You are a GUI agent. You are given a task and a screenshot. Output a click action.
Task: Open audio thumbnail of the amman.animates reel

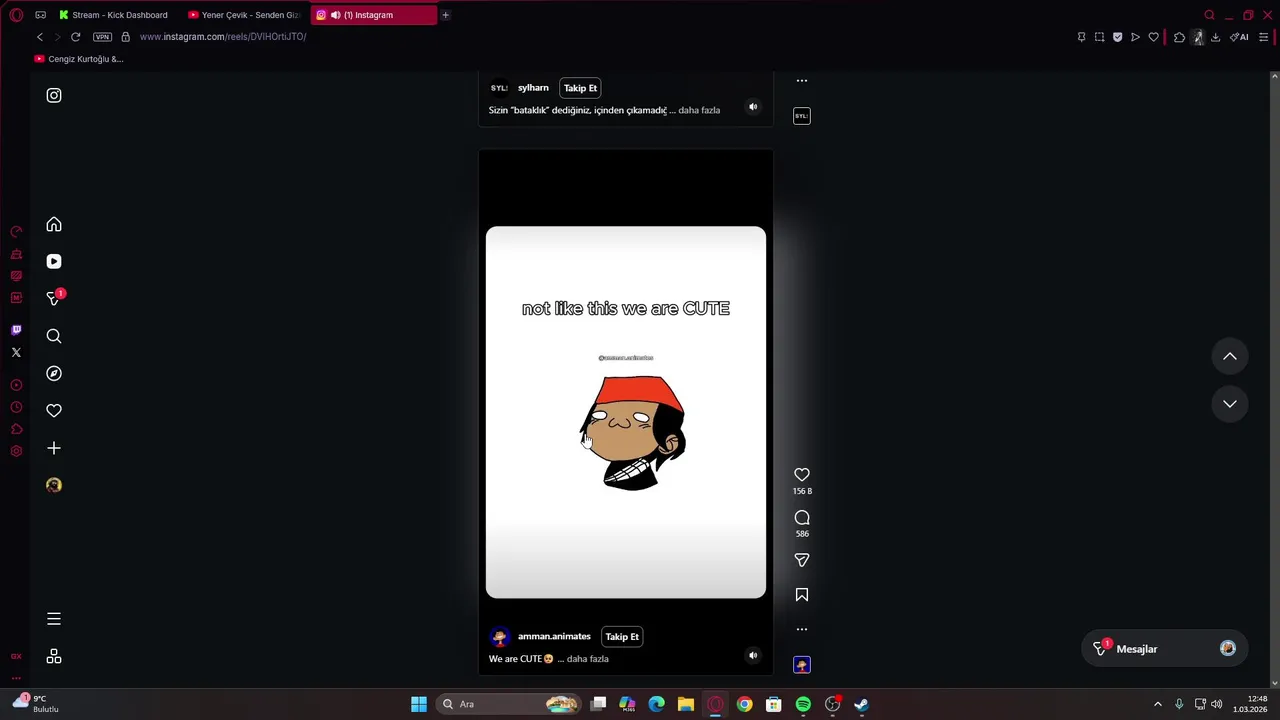pos(802,665)
